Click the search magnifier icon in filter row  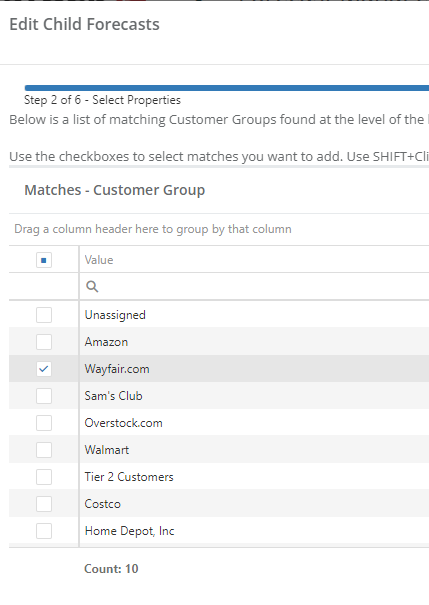coord(92,286)
